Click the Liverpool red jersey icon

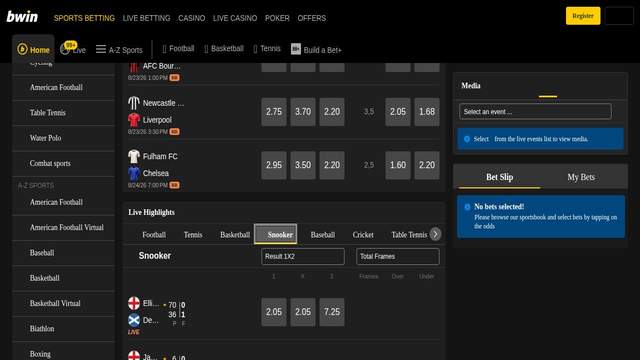point(133,120)
